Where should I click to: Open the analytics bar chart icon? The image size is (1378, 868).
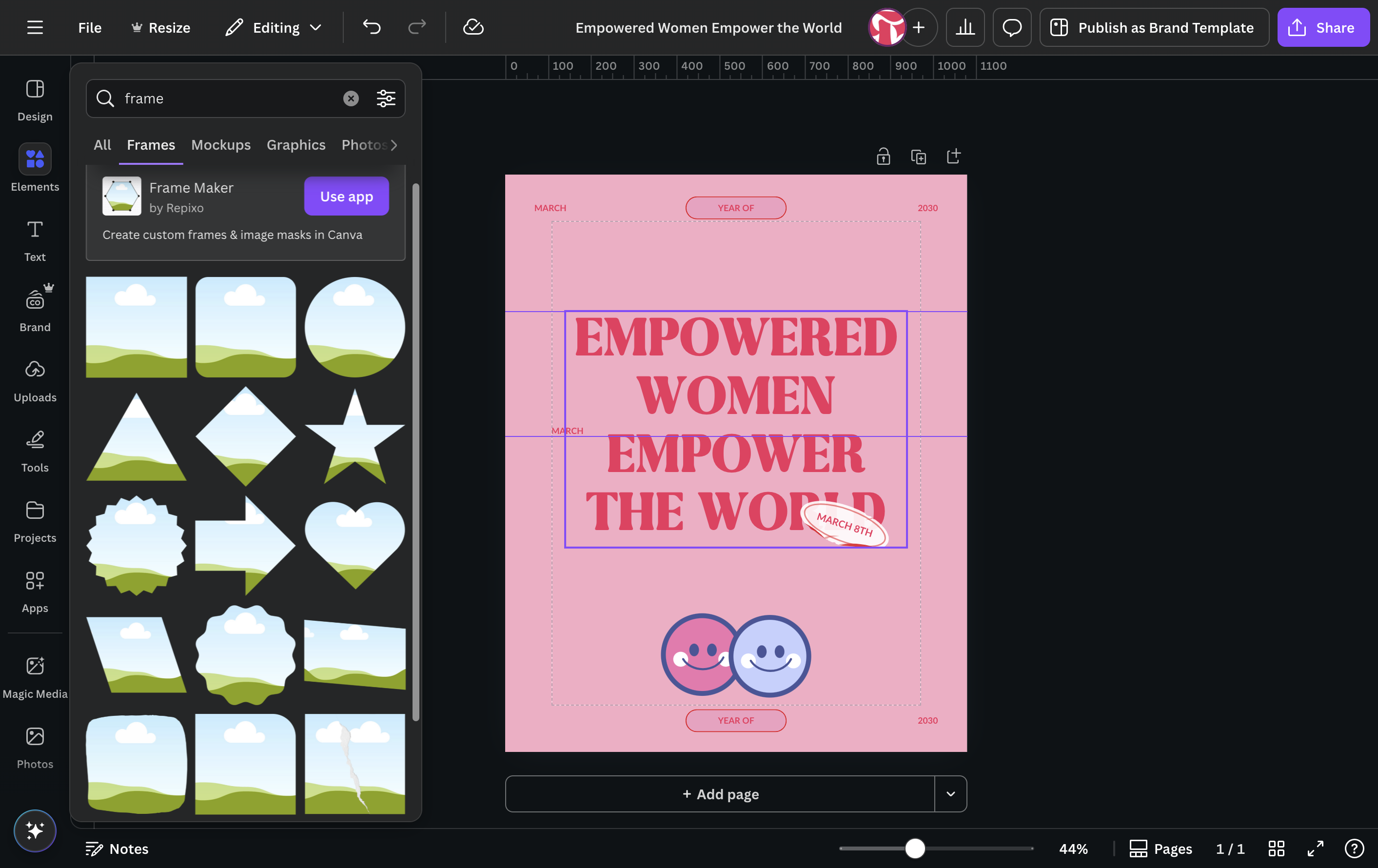pos(965,27)
